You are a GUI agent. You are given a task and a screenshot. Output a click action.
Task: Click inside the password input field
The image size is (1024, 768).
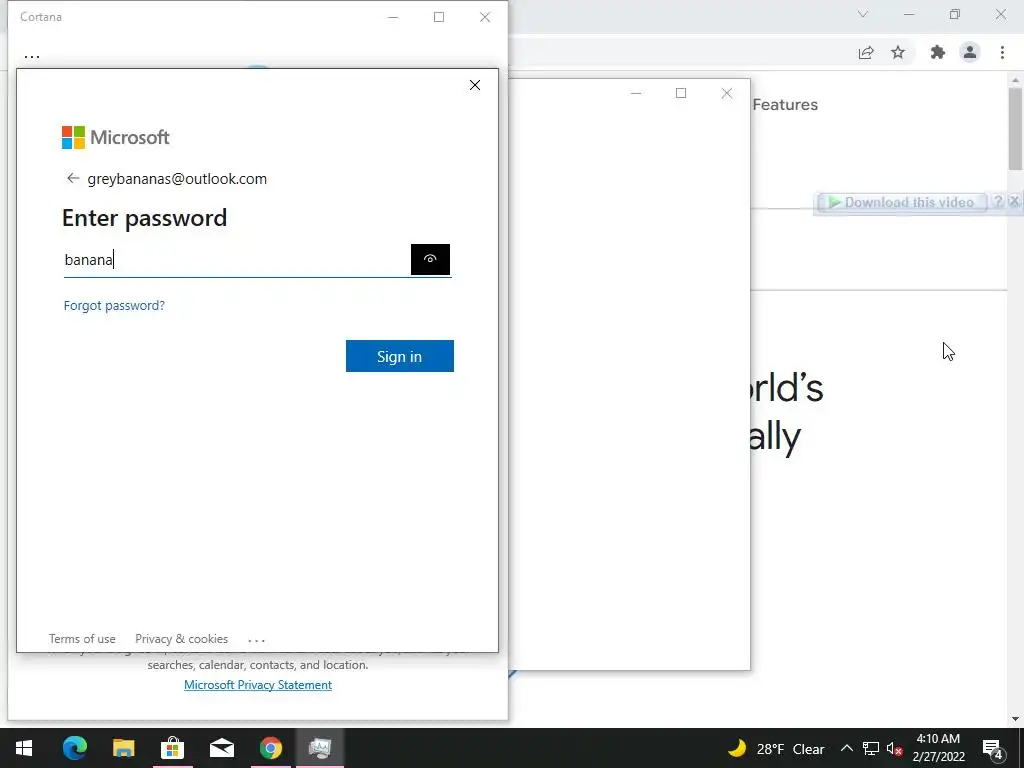coord(236,259)
